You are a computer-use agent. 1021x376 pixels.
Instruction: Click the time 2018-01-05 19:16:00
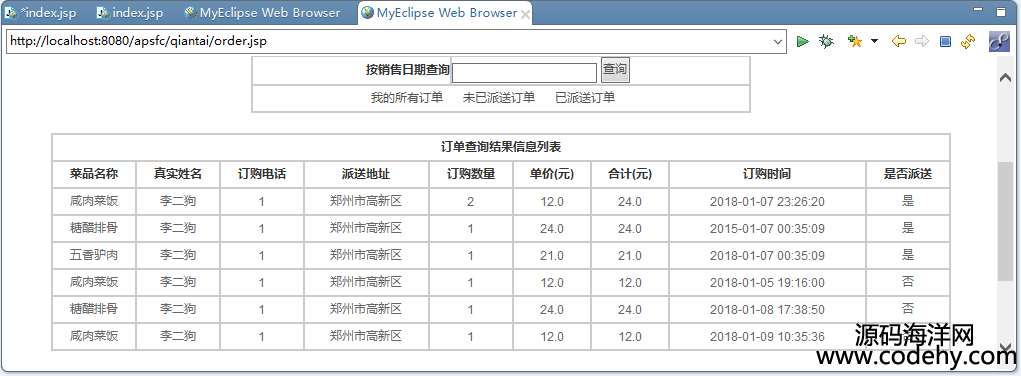click(x=767, y=283)
